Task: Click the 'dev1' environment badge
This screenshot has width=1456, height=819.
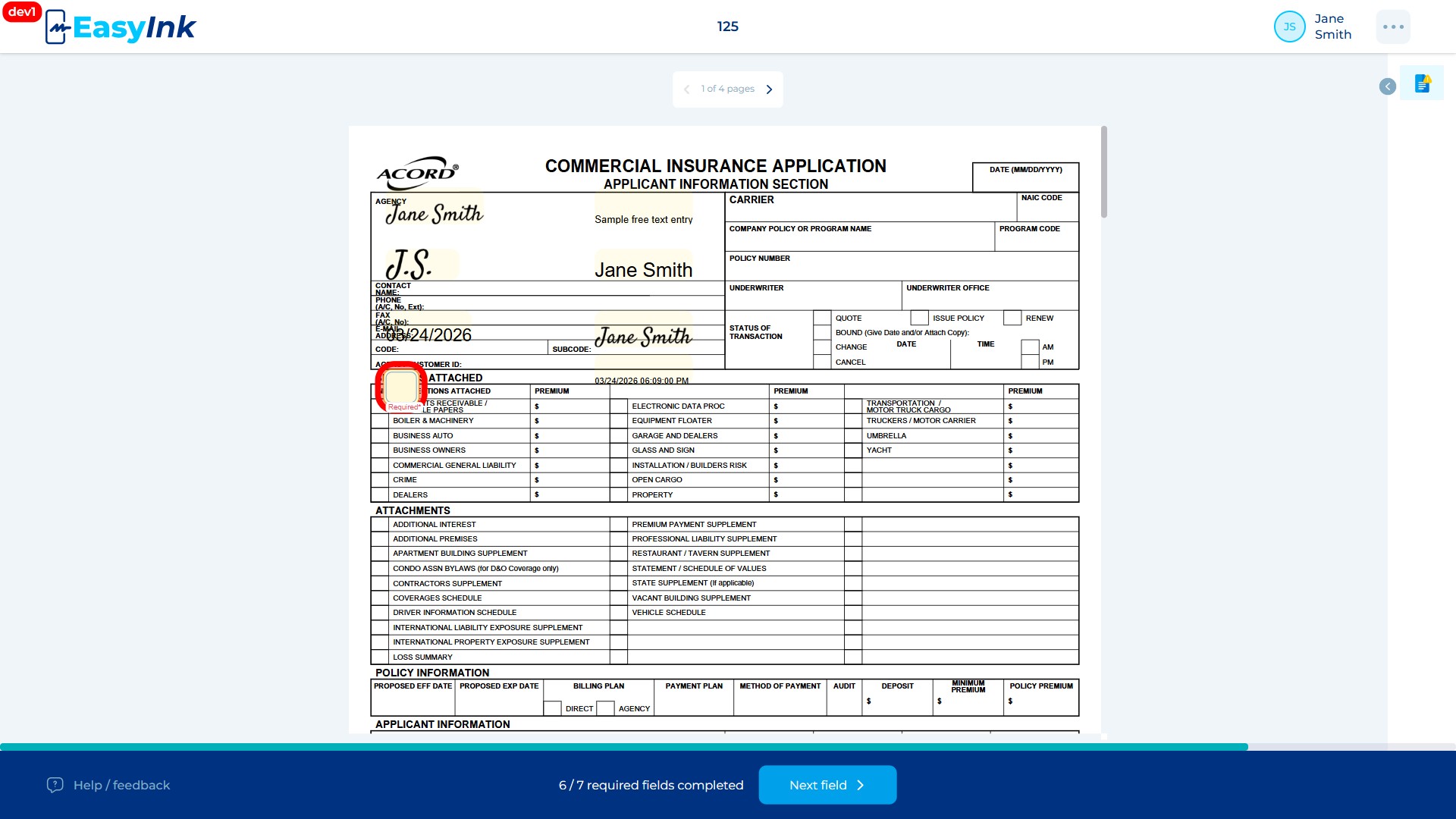Action: point(21,11)
